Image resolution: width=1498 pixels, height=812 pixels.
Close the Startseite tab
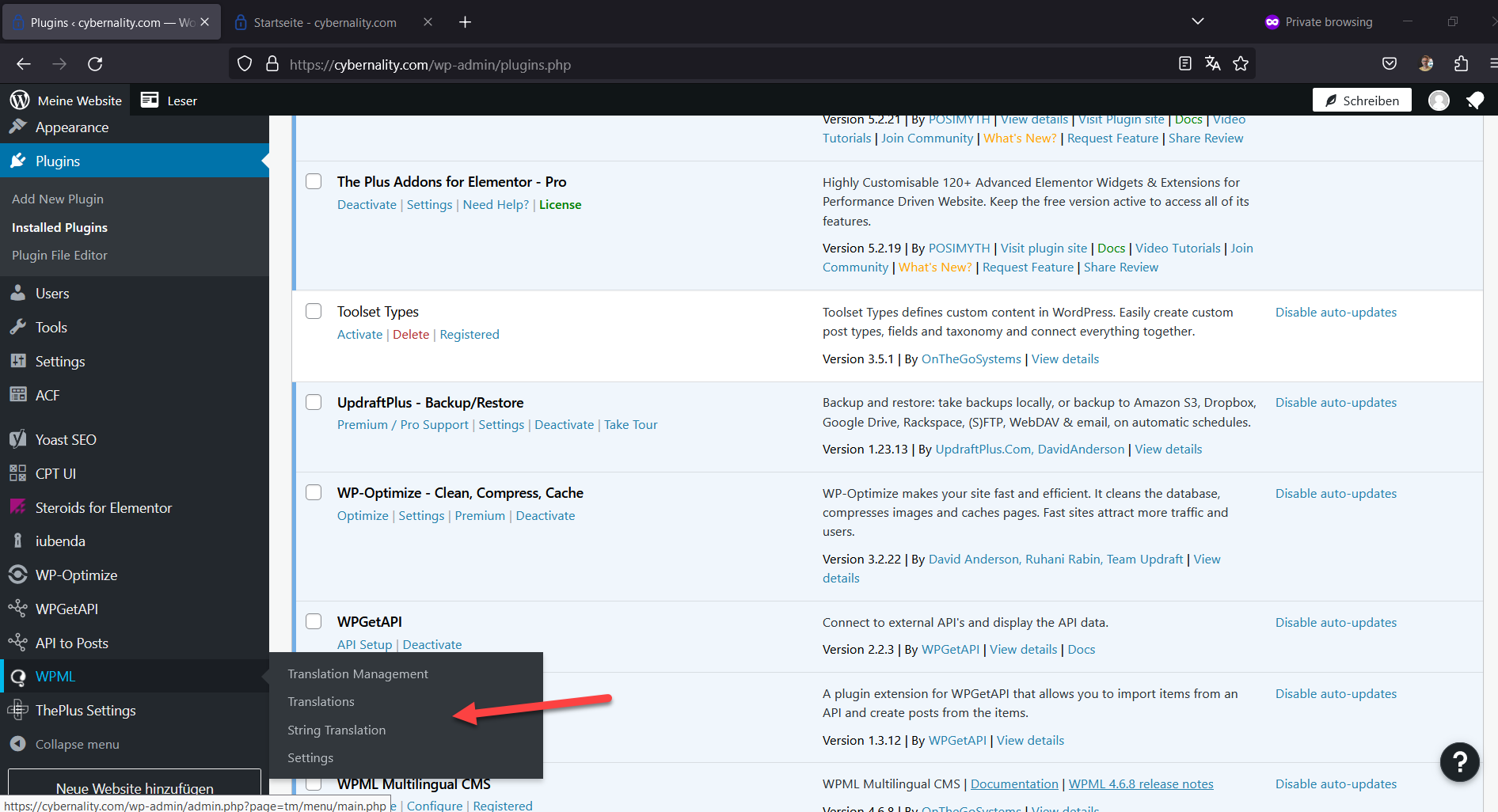(x=428, y=22)
